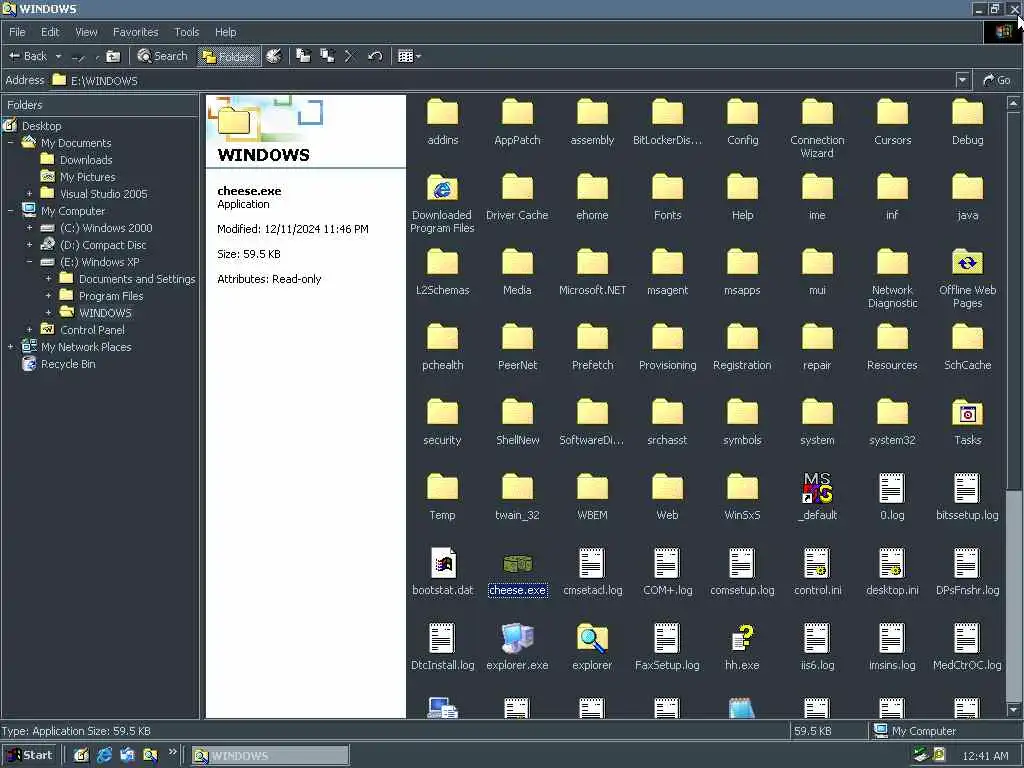Select the control.ini file

tap(817, 571)
